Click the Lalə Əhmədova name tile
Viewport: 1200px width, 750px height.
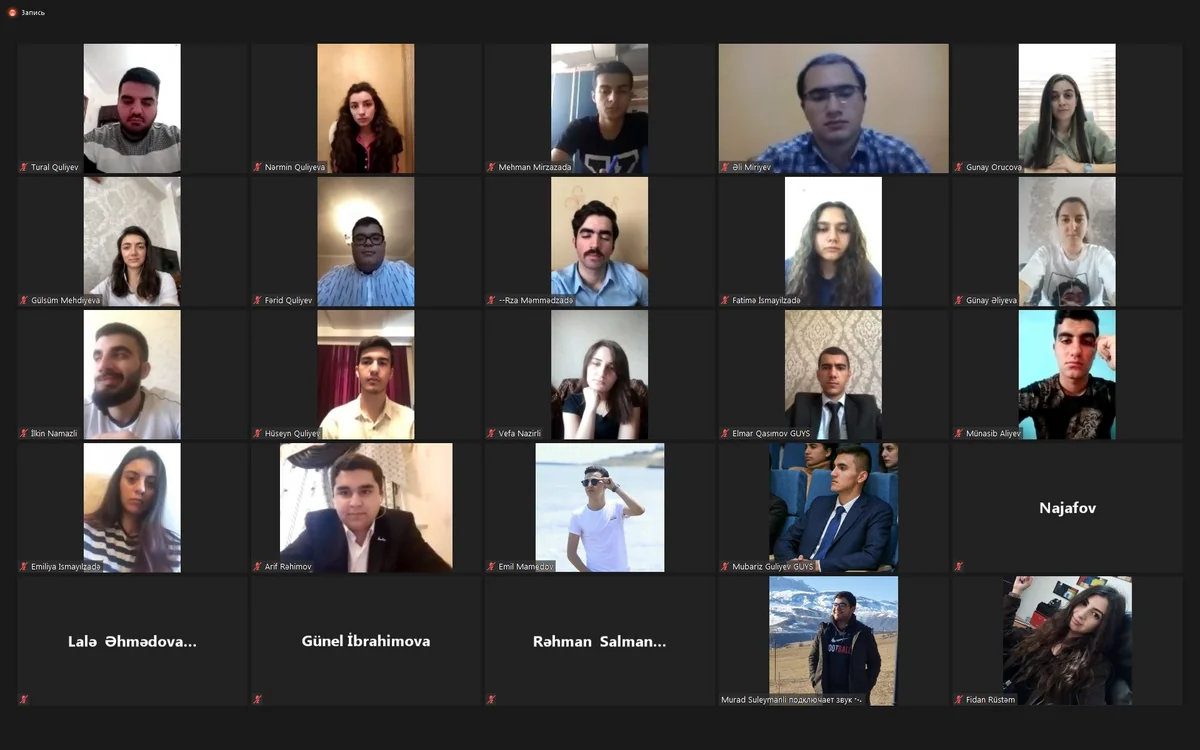pyautogui.click(x=132, y=641)
